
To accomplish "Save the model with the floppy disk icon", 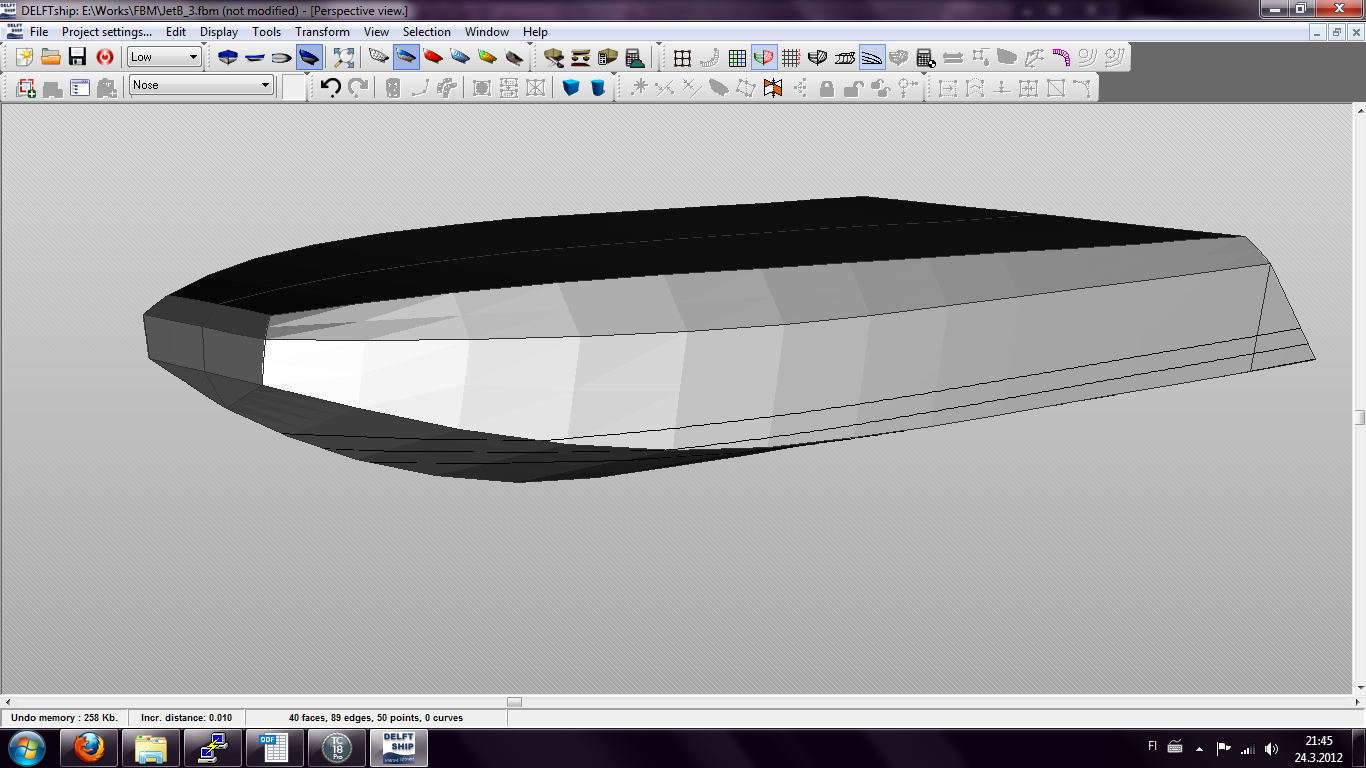I will [x=77, y=57].
